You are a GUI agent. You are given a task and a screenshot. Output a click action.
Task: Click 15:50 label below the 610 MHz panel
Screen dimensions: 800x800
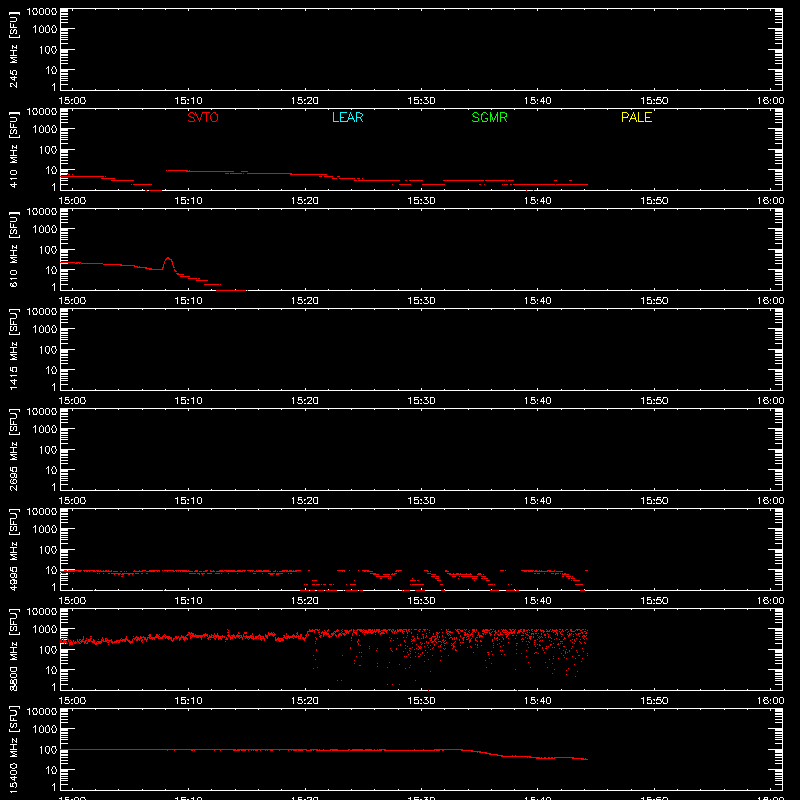654,301
